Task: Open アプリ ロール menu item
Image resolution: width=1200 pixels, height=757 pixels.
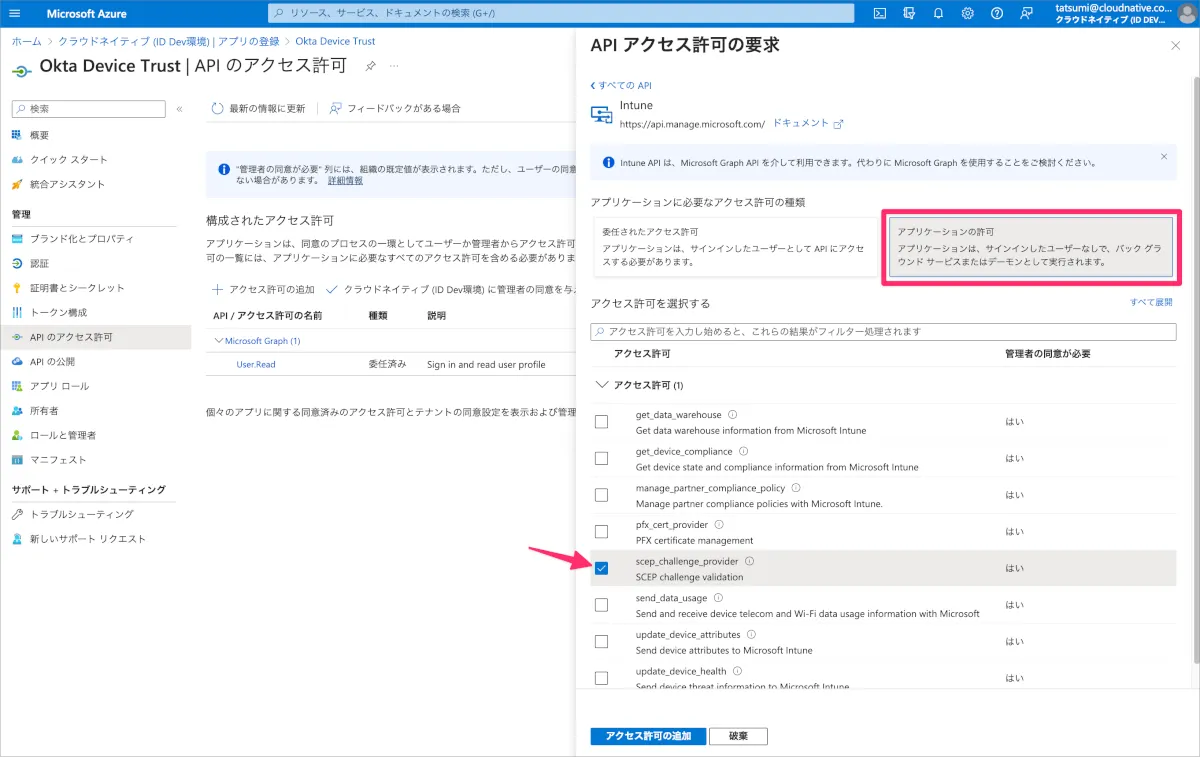Action: pyautogui.click(x=59, y=386)
